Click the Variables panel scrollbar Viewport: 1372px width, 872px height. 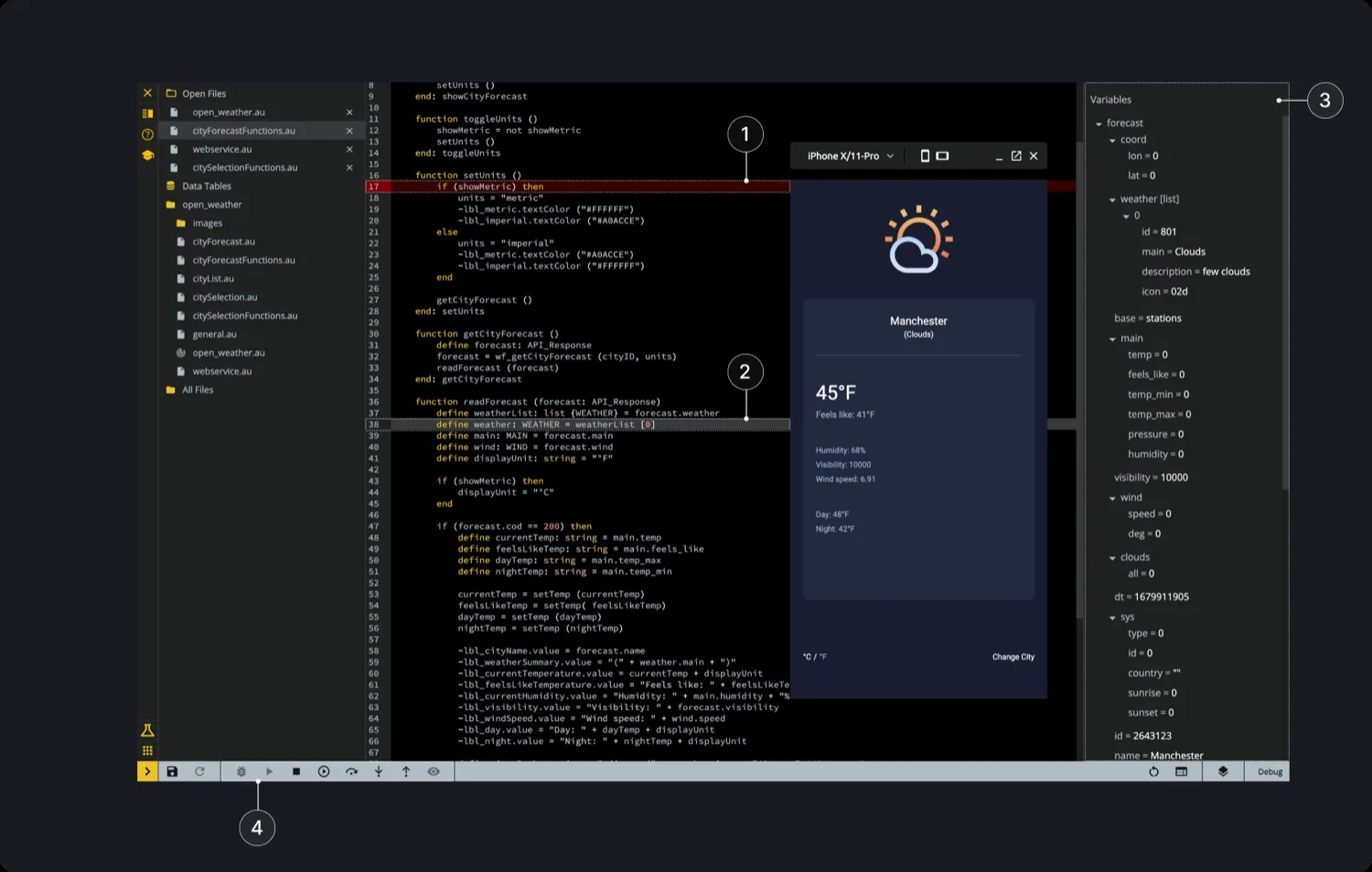(x=1285, y=302)
